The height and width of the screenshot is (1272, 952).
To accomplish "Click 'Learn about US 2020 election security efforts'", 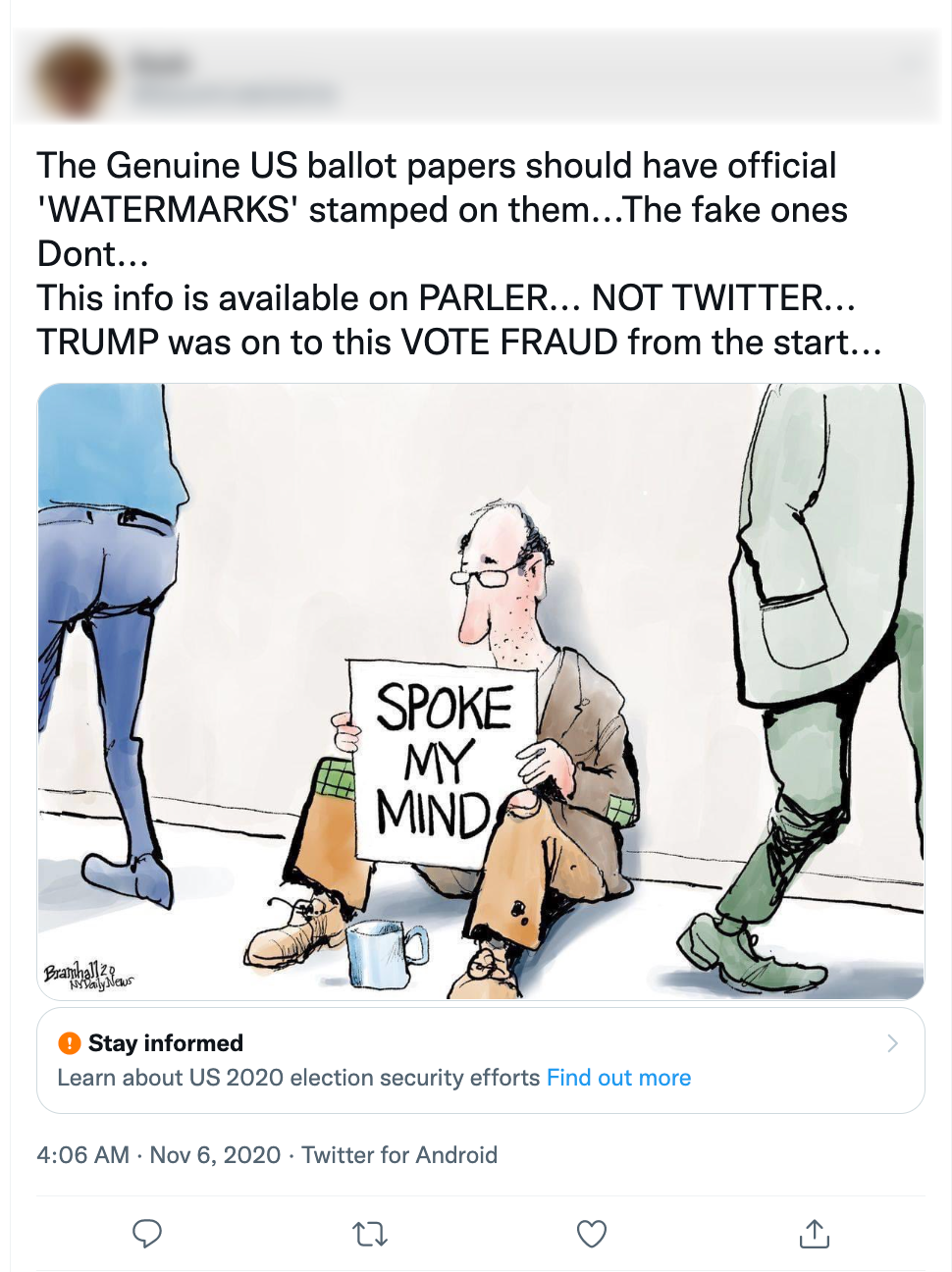I will click(x=298, y=1078).
